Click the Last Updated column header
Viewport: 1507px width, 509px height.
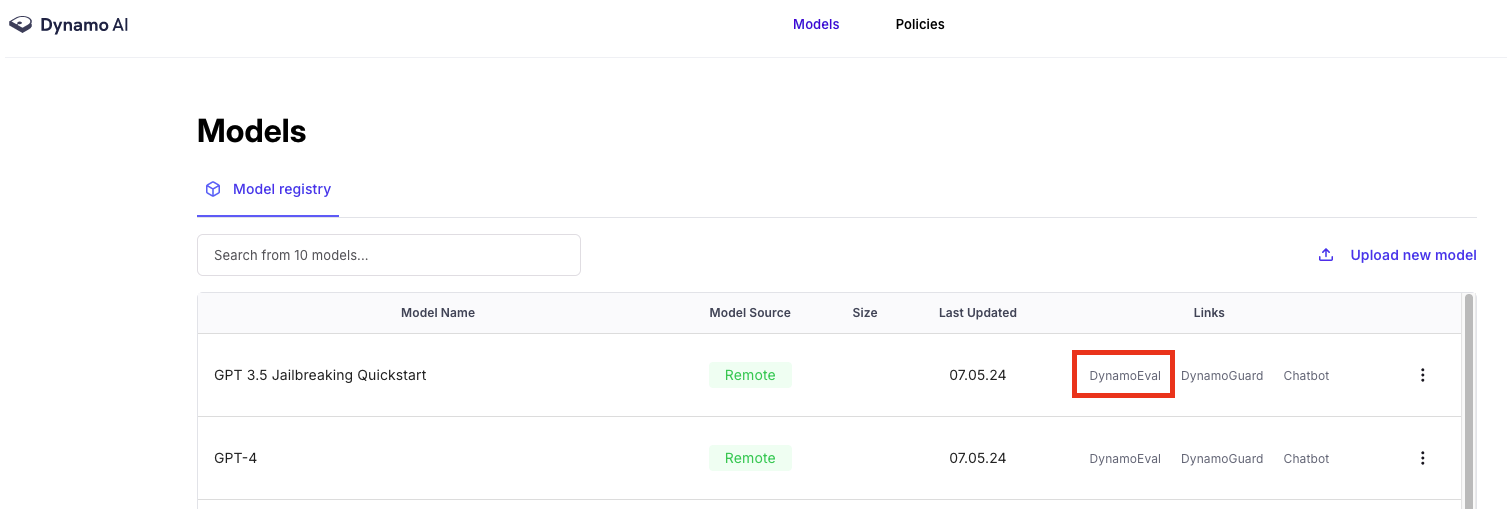(x=978, y=313)
